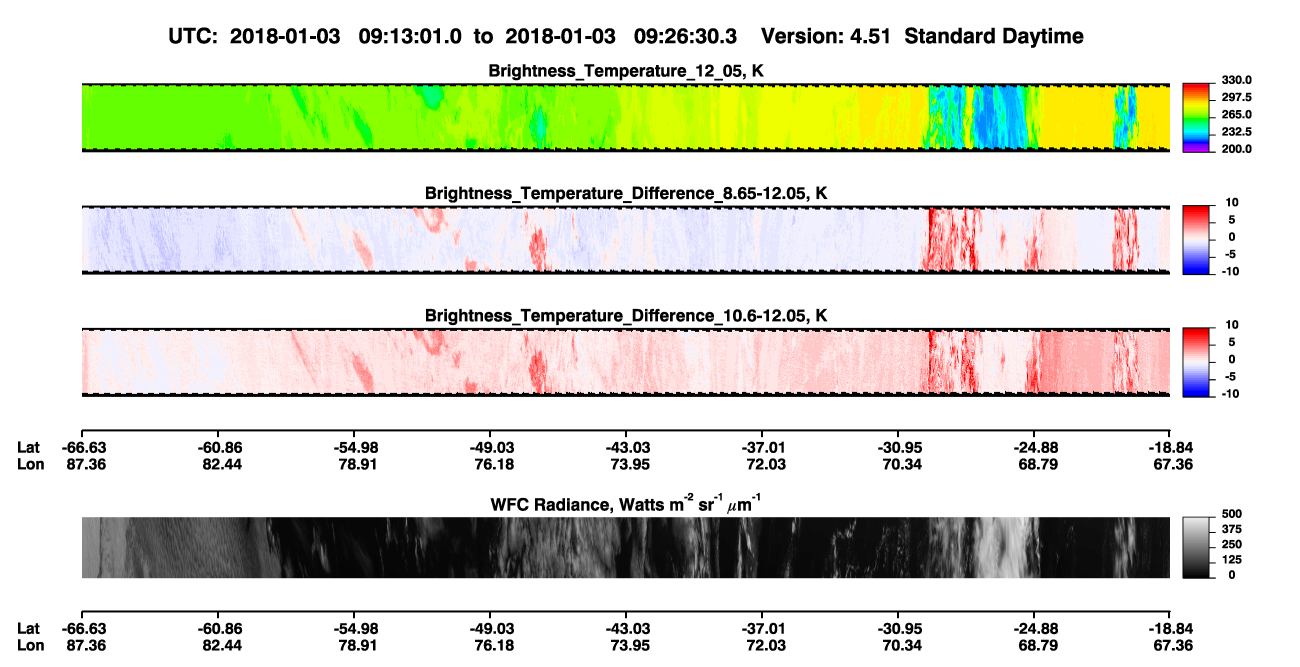Click the Brightness Temperature 12.05 image strip
The height and width of the screenshot is (667, 1300).
[x=626, y=118]
